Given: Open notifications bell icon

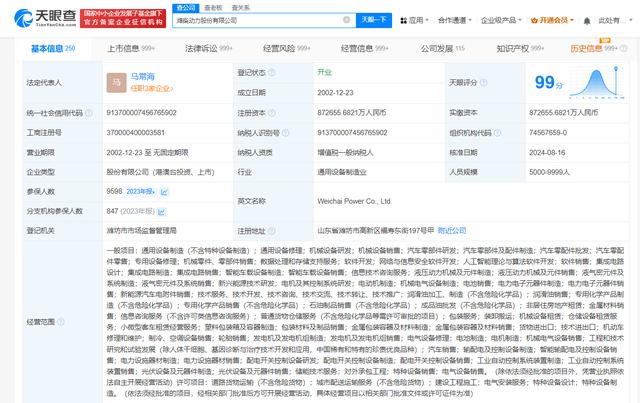Looking at the screenshot, I should pyautogui.click(x=587, y=21).
